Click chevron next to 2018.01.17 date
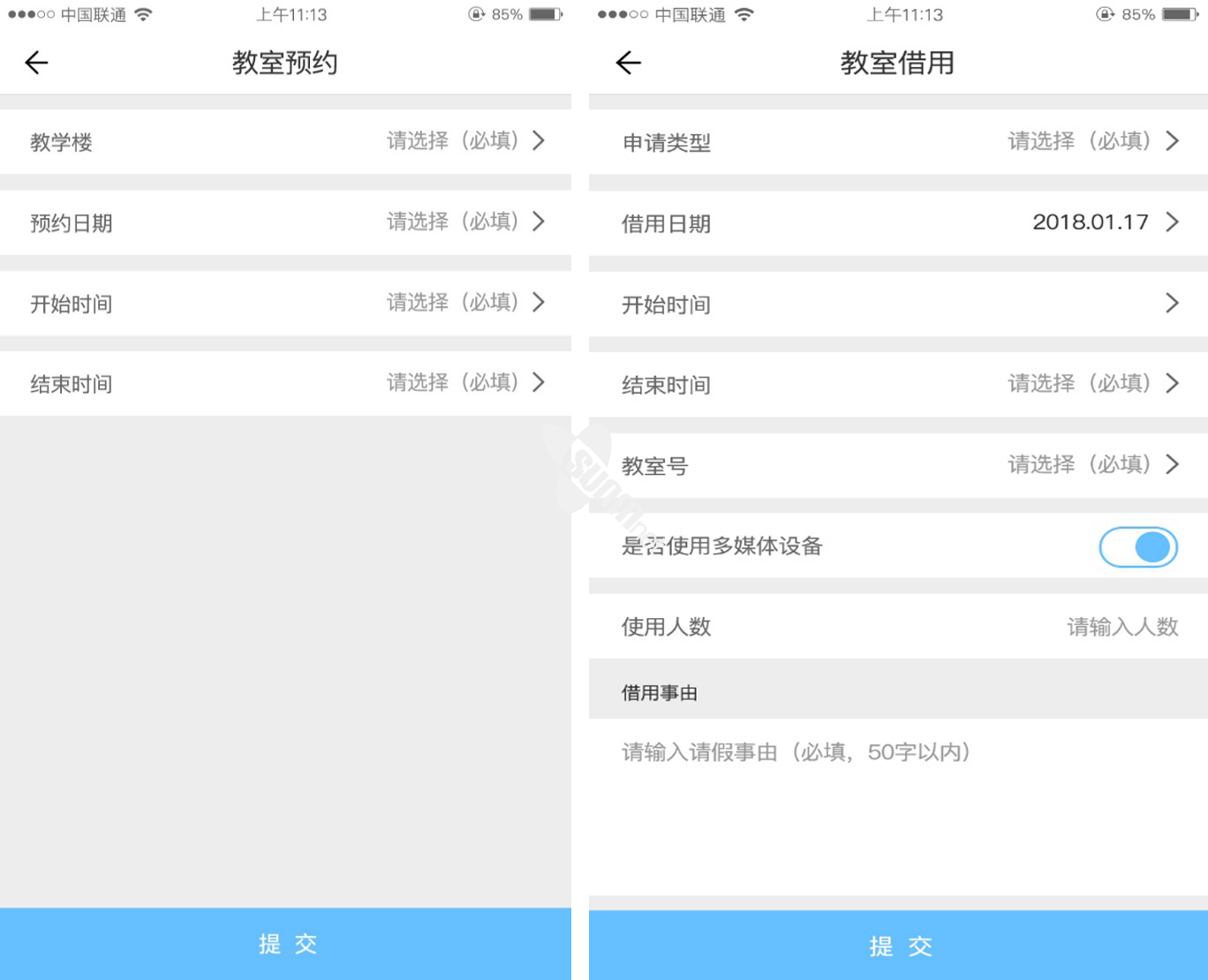 point(1172,222)
